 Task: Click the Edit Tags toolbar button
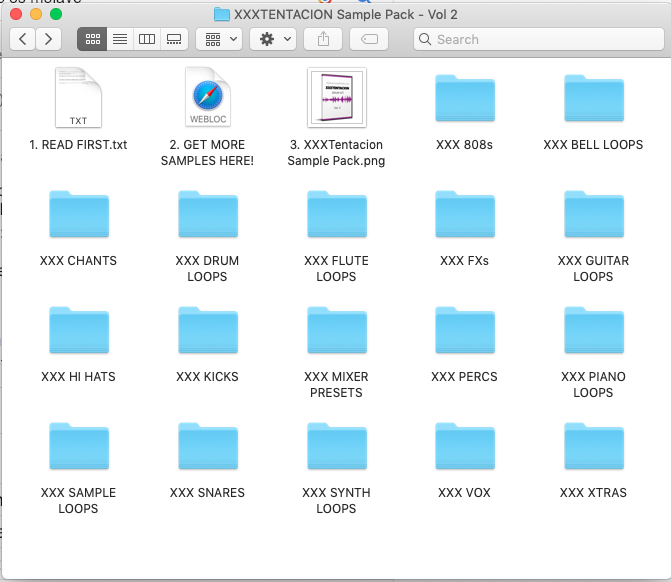pos(369,39)
